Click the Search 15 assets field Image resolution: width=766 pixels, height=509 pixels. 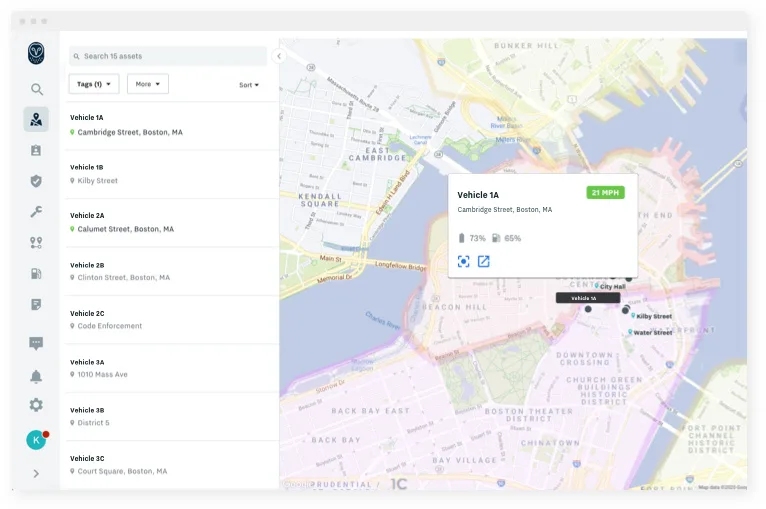tap(168, 56)
